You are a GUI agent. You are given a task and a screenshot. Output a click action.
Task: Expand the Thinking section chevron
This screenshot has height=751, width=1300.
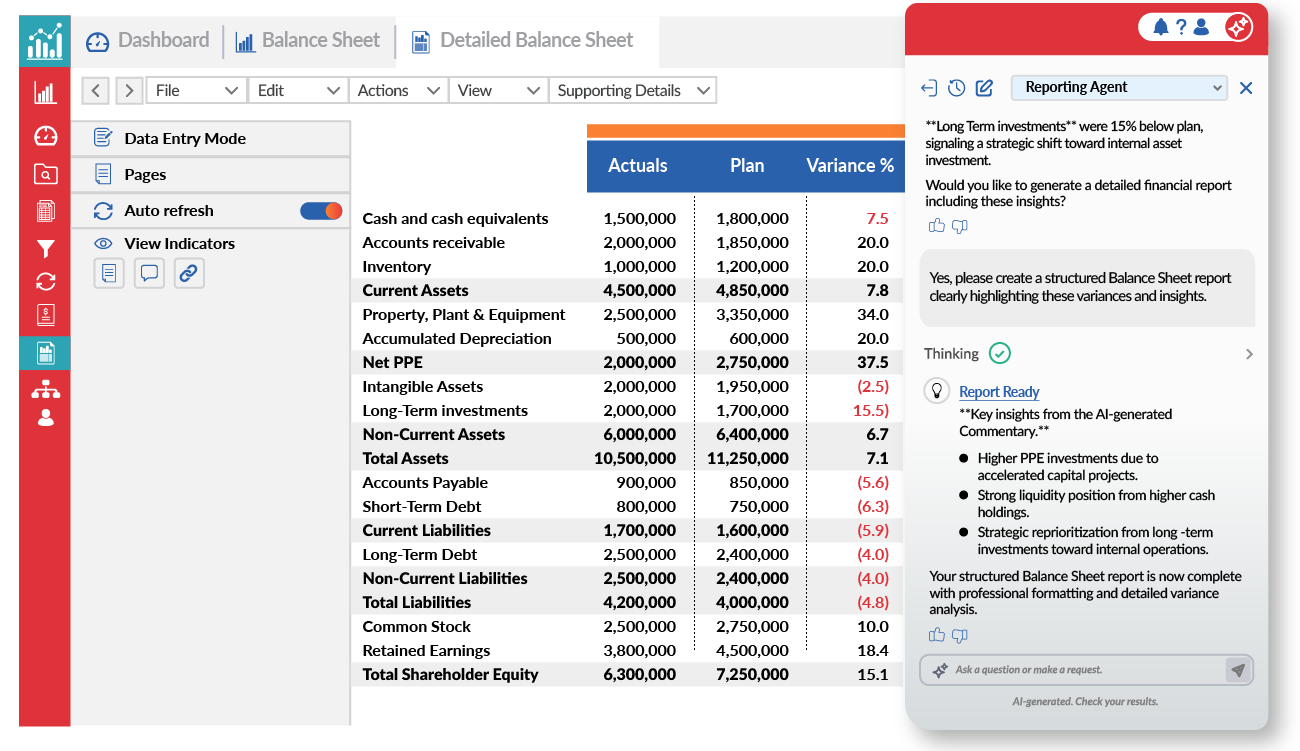(1249, 354)
